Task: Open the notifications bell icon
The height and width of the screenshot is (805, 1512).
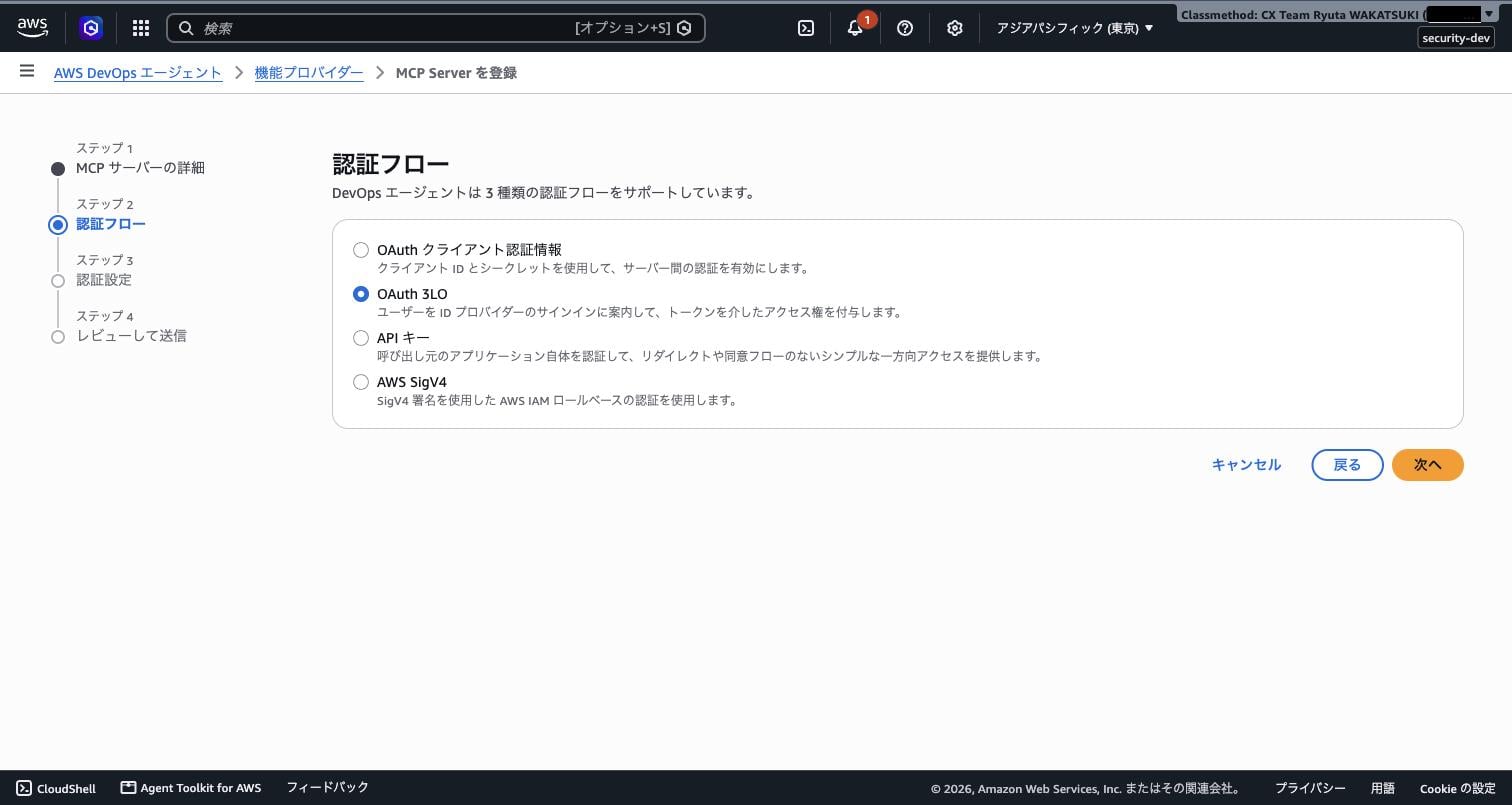Action: [855, 28]
